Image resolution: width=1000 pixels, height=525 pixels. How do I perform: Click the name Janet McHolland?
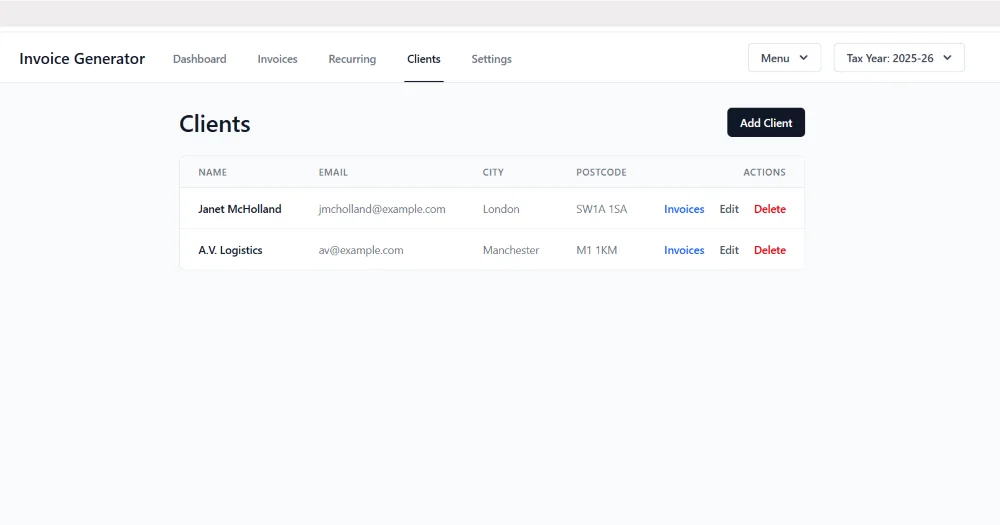tap(240, 209)
